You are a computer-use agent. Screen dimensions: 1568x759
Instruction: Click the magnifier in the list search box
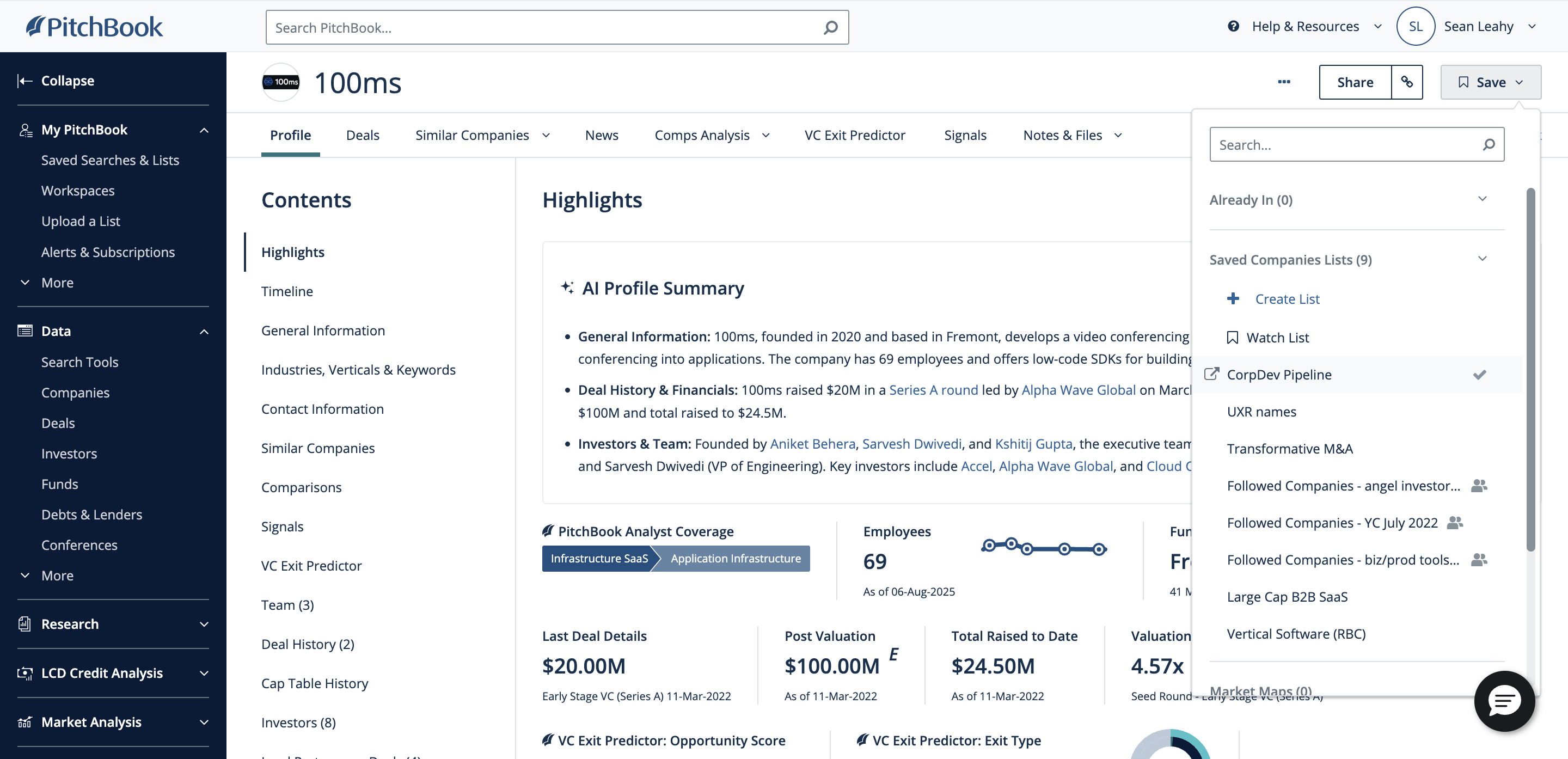point(1490,144)
